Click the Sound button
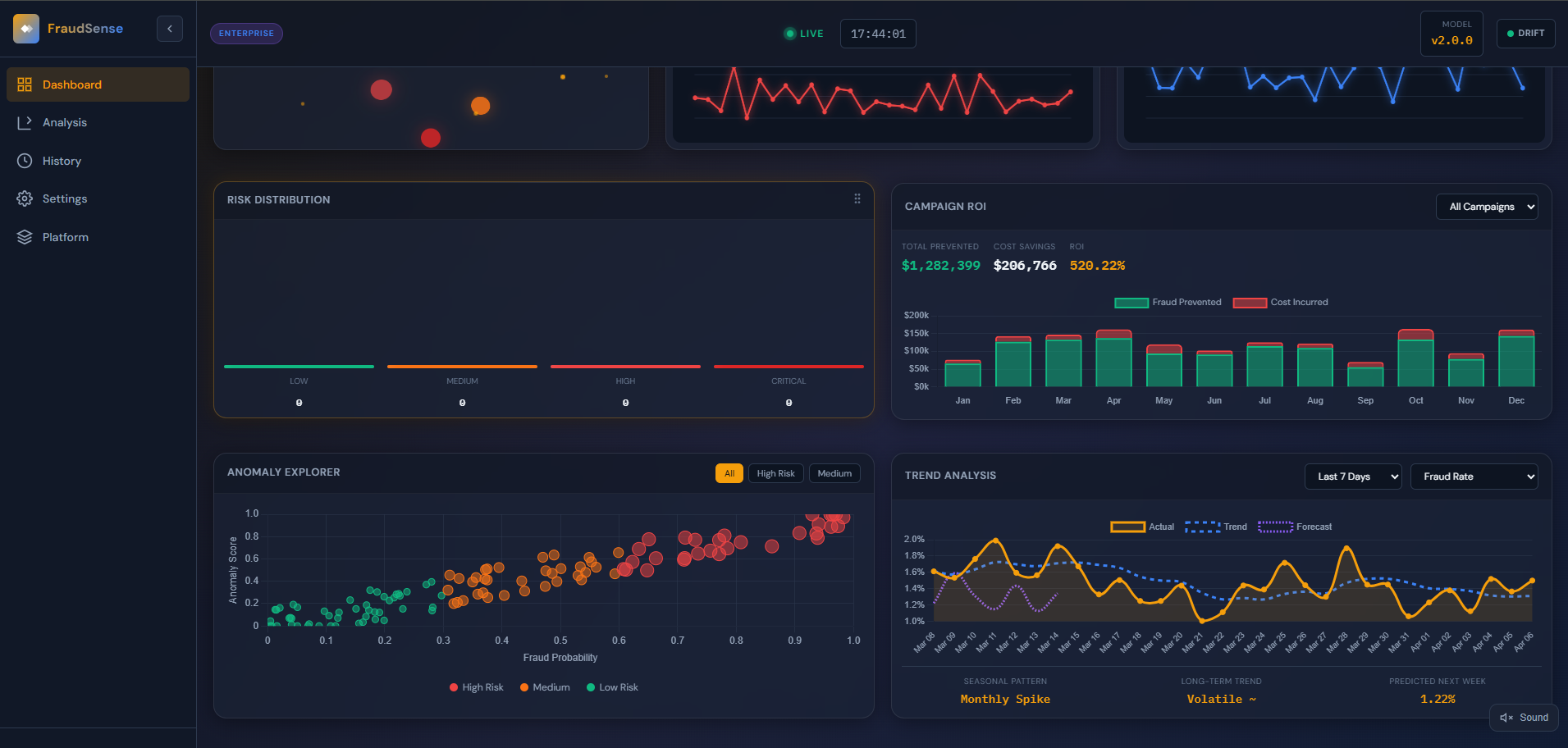Image resolution: width=1568 pixels, height=748 pixels. pos(1524,718)
